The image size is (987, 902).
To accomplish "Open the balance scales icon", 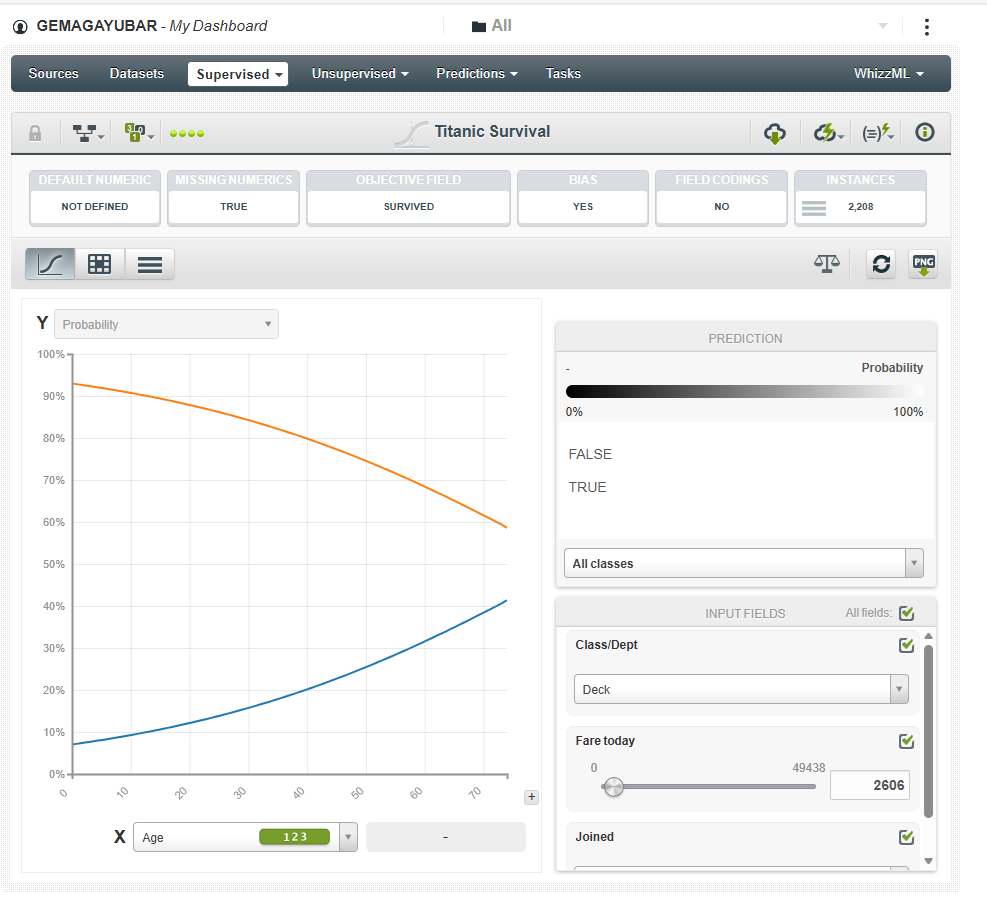I will coord(826,264).
